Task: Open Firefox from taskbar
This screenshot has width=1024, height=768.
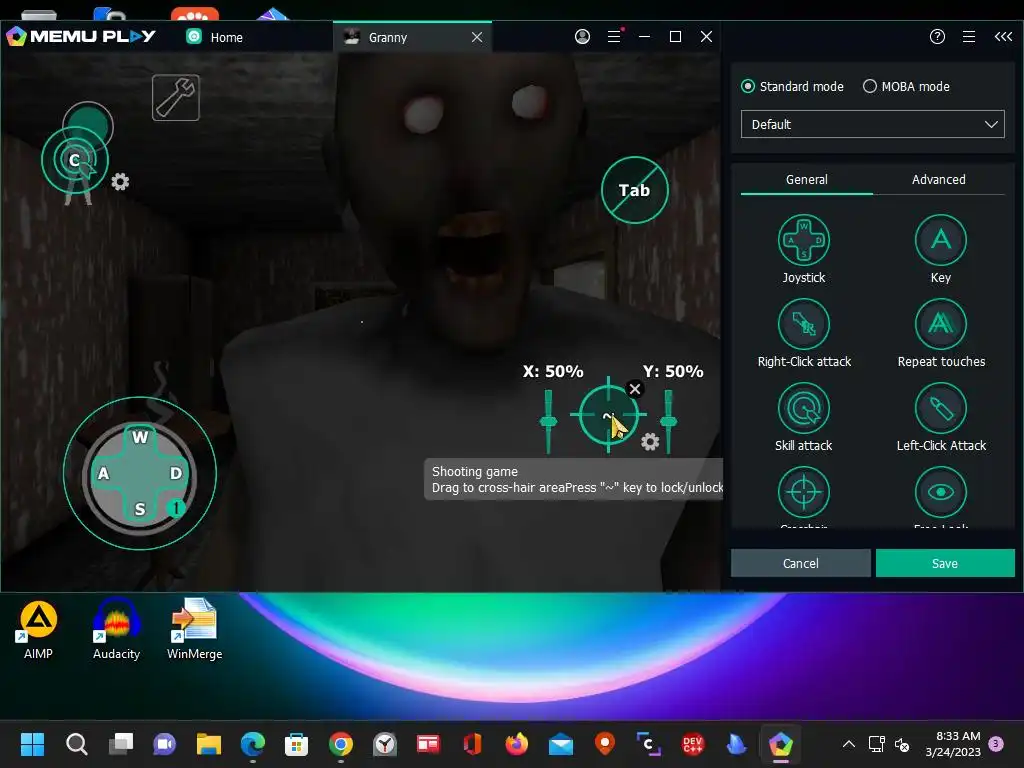Action: coord(517,744)
